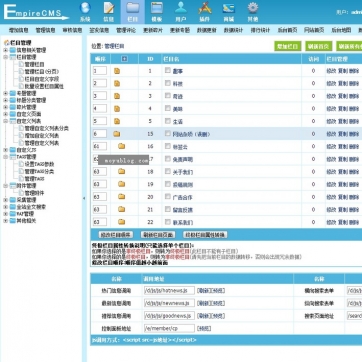Expand the 信息相关管理 tree node
362x362 pixels.
(x=5, y=50)
